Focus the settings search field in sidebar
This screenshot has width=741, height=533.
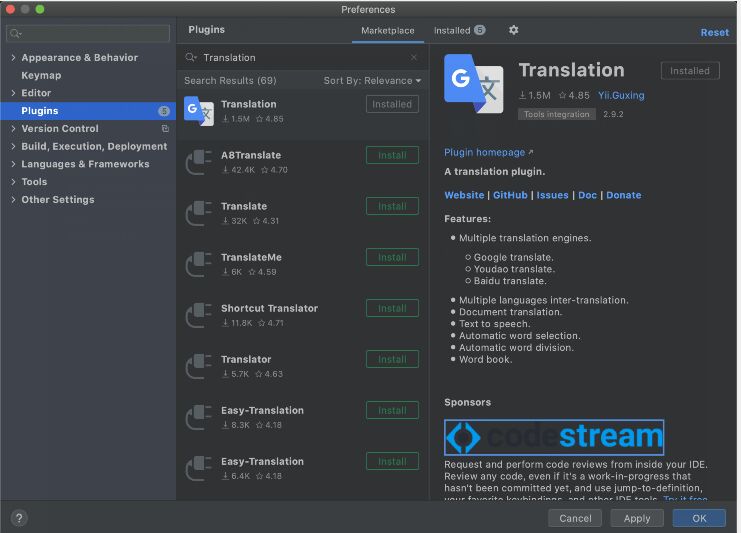coord(88,33)
